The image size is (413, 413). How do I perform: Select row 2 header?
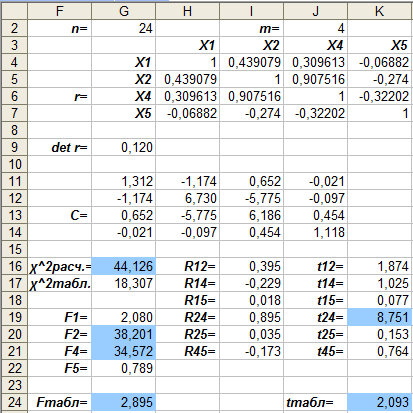point(14,28)
